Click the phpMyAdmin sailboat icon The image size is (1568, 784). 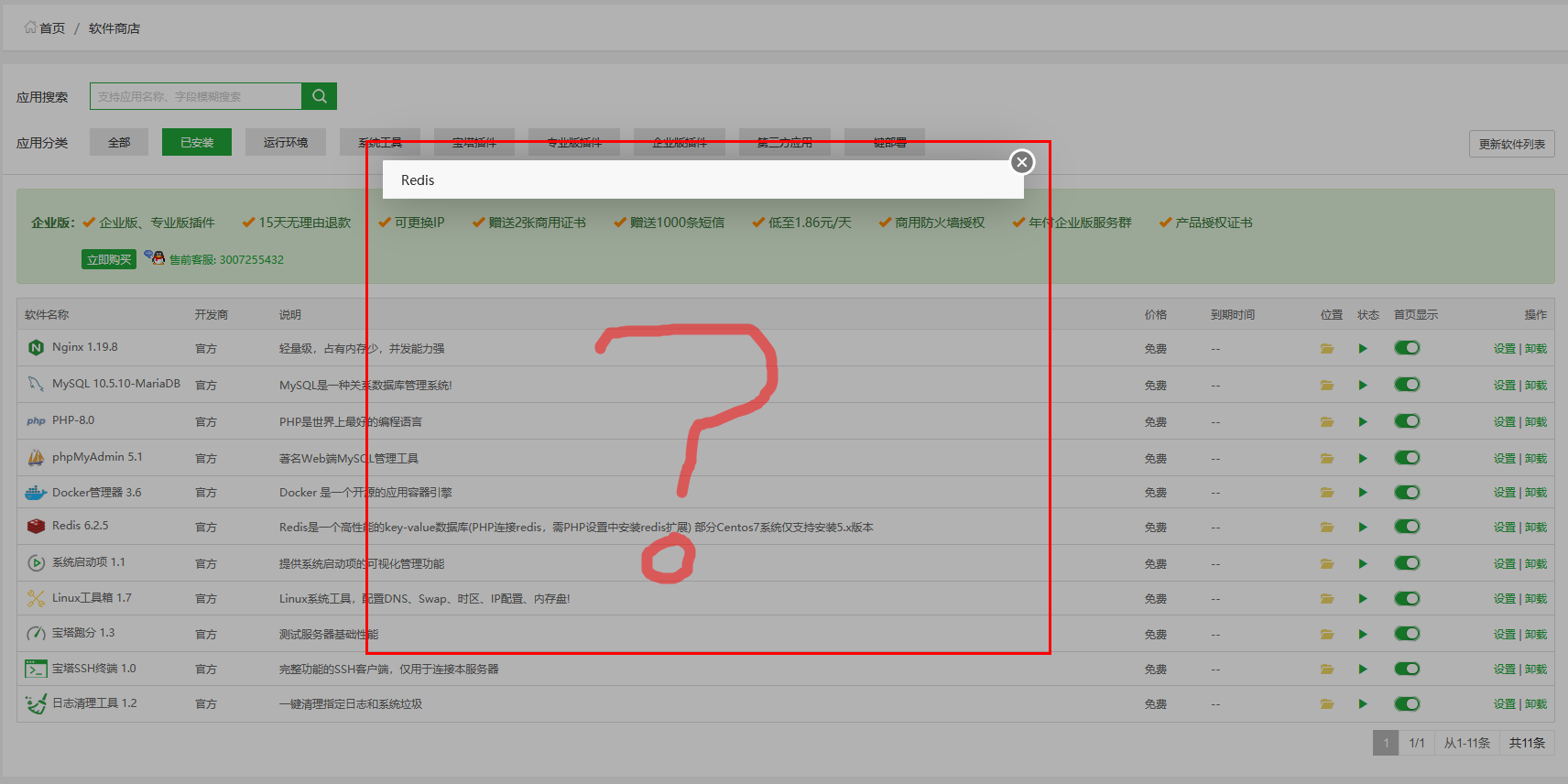pos(36,457)
